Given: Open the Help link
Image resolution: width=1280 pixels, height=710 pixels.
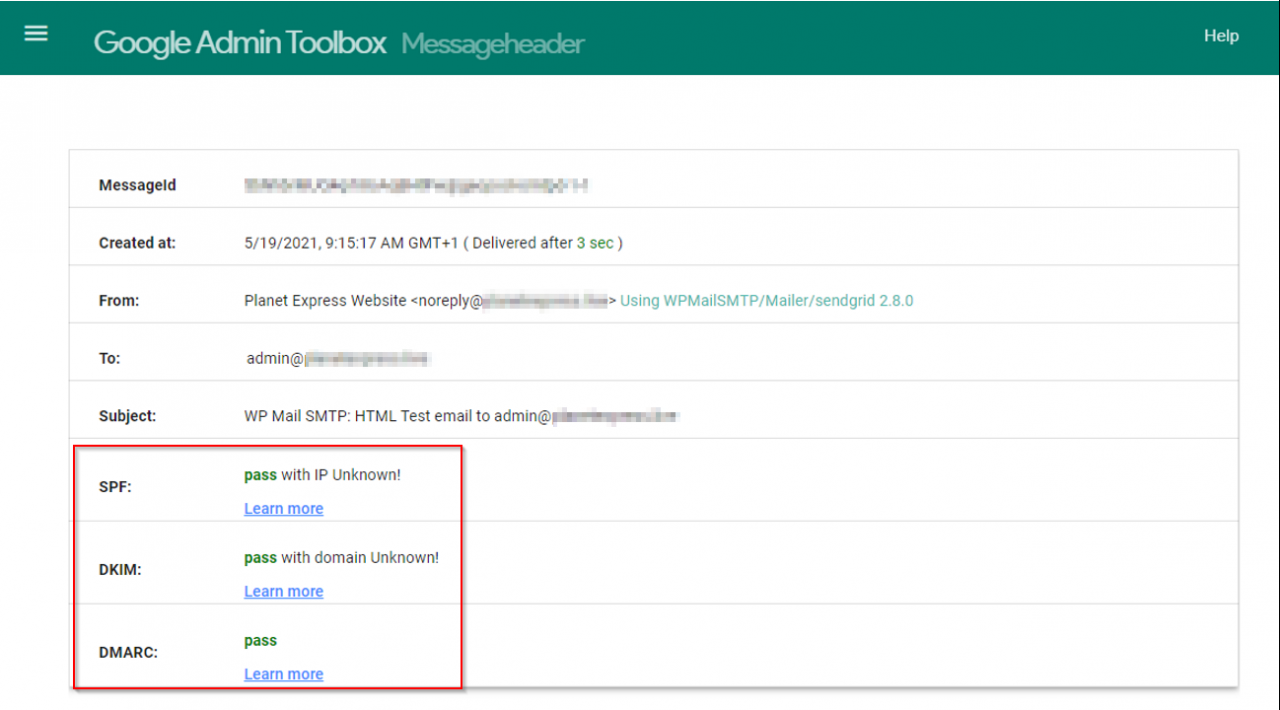Looking at the screenshot, I should click(x=1221, y=36).
